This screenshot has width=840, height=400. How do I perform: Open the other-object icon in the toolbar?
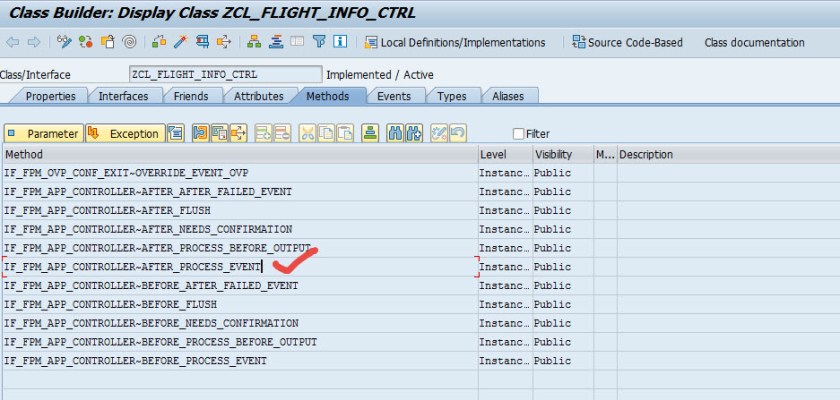(108, 42)
